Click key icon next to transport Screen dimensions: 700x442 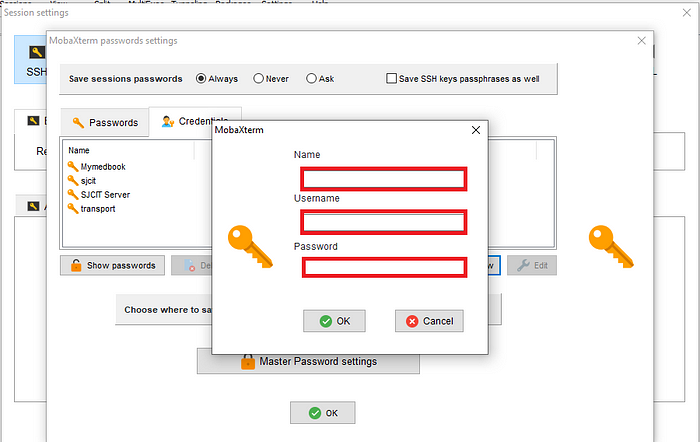click(x=73, y=208)
